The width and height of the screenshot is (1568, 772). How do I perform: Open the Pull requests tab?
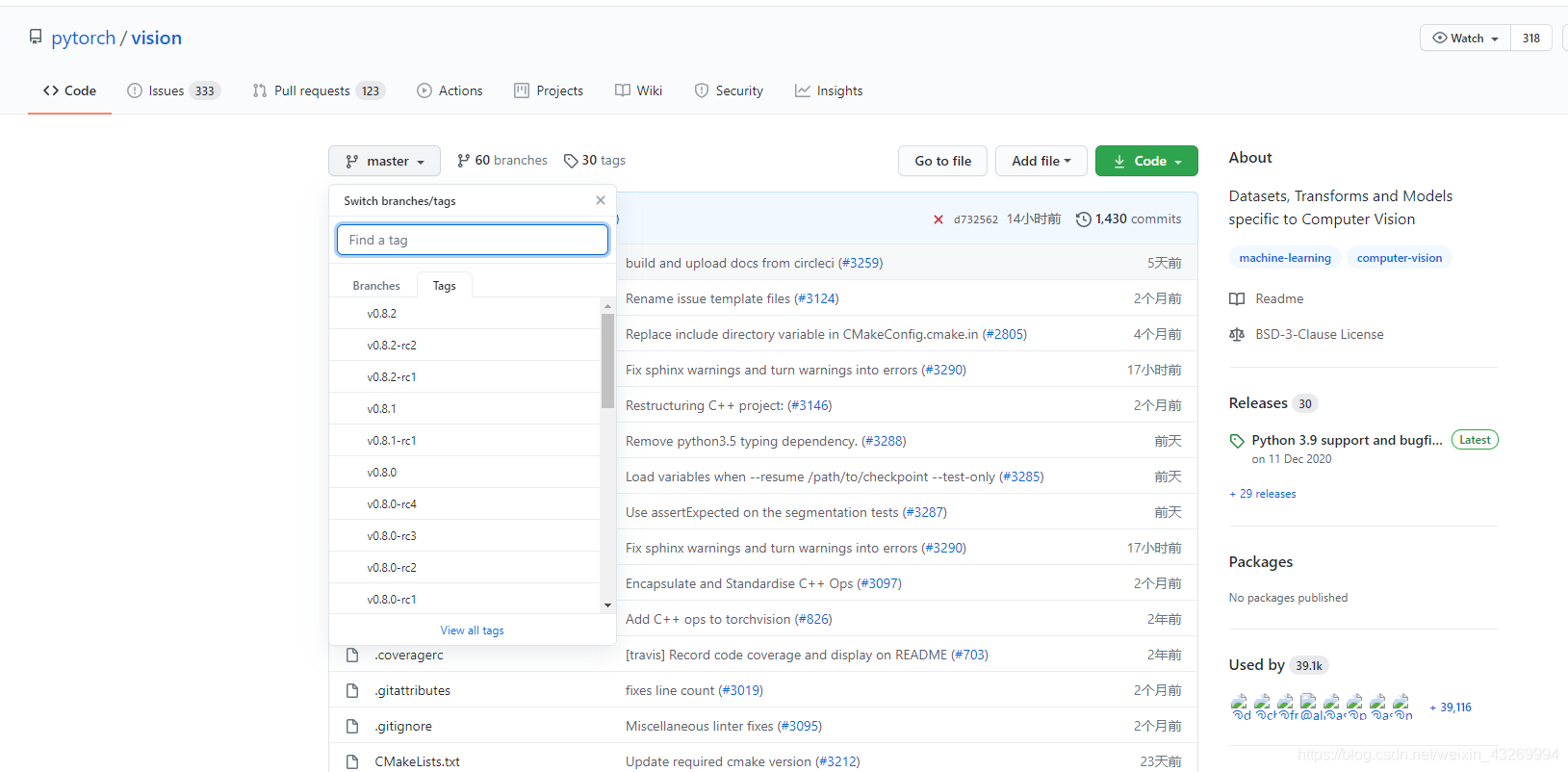[x=319, y=90]
